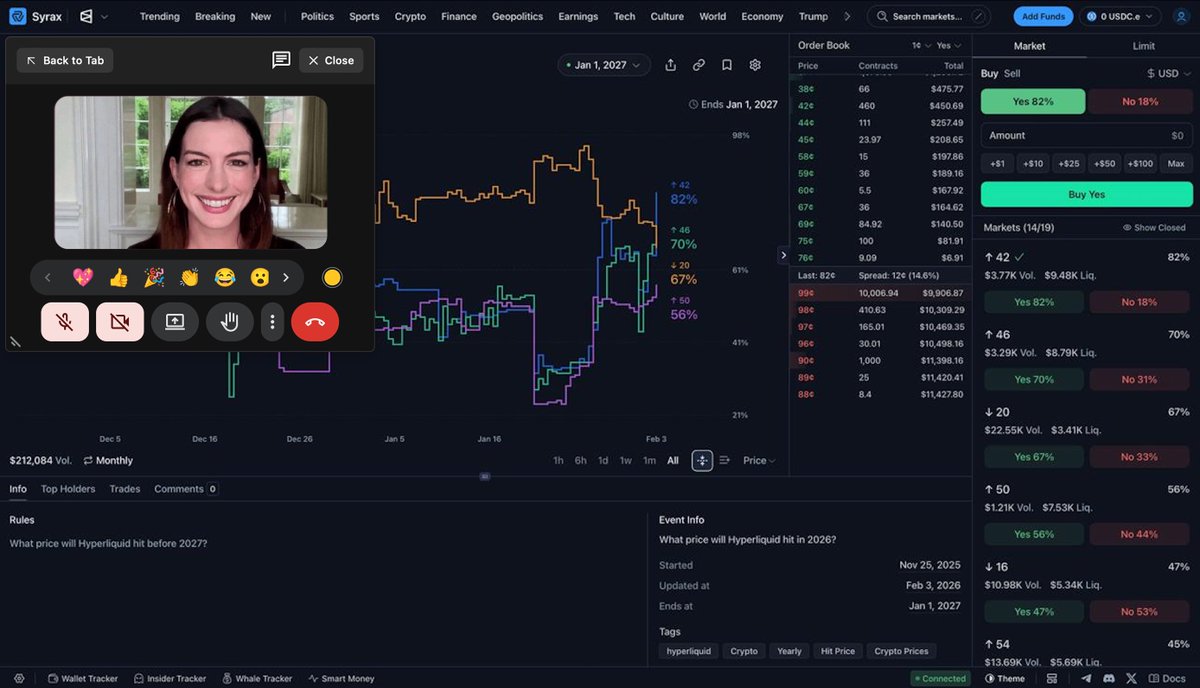
Task: Open dropdown arrow next to workspace icon
Action: (x=104, y=16)
